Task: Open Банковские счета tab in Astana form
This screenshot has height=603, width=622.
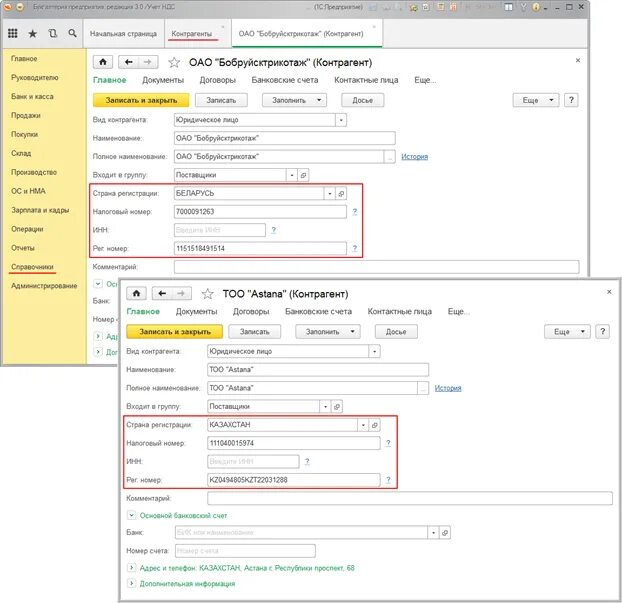Action: [x=318, y=312]
